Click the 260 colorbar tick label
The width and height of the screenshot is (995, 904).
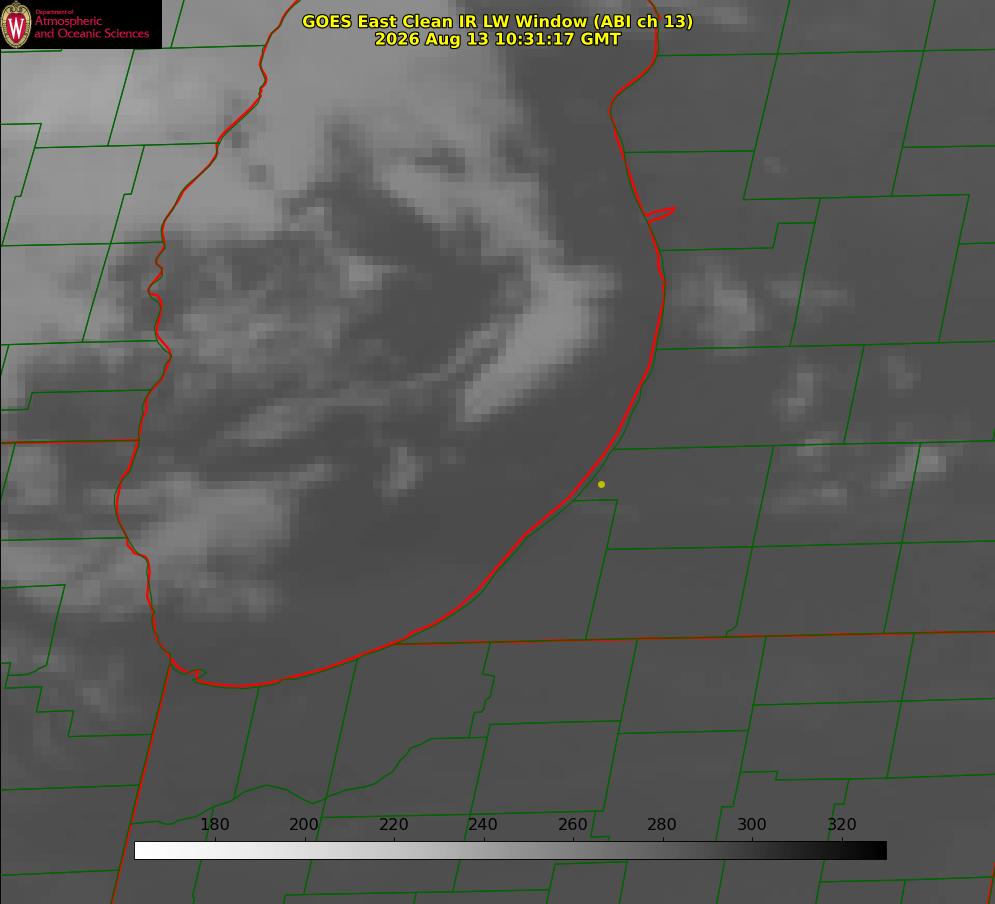(572, 824)
